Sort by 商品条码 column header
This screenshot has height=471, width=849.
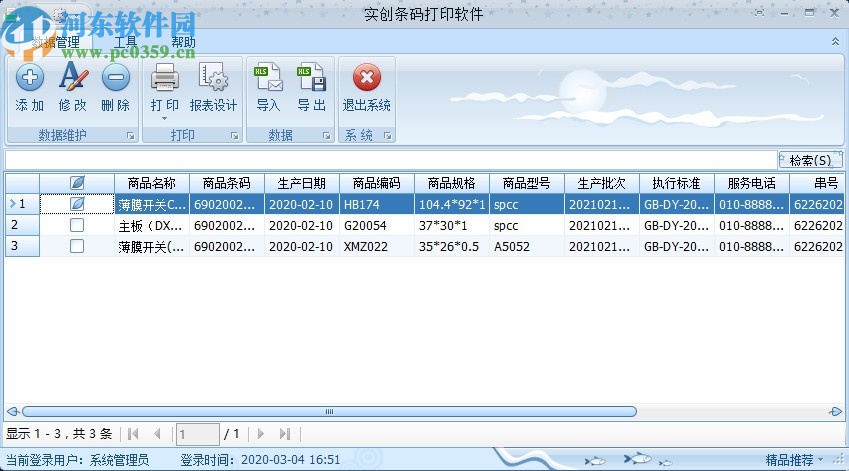click(x=227, y=183)
